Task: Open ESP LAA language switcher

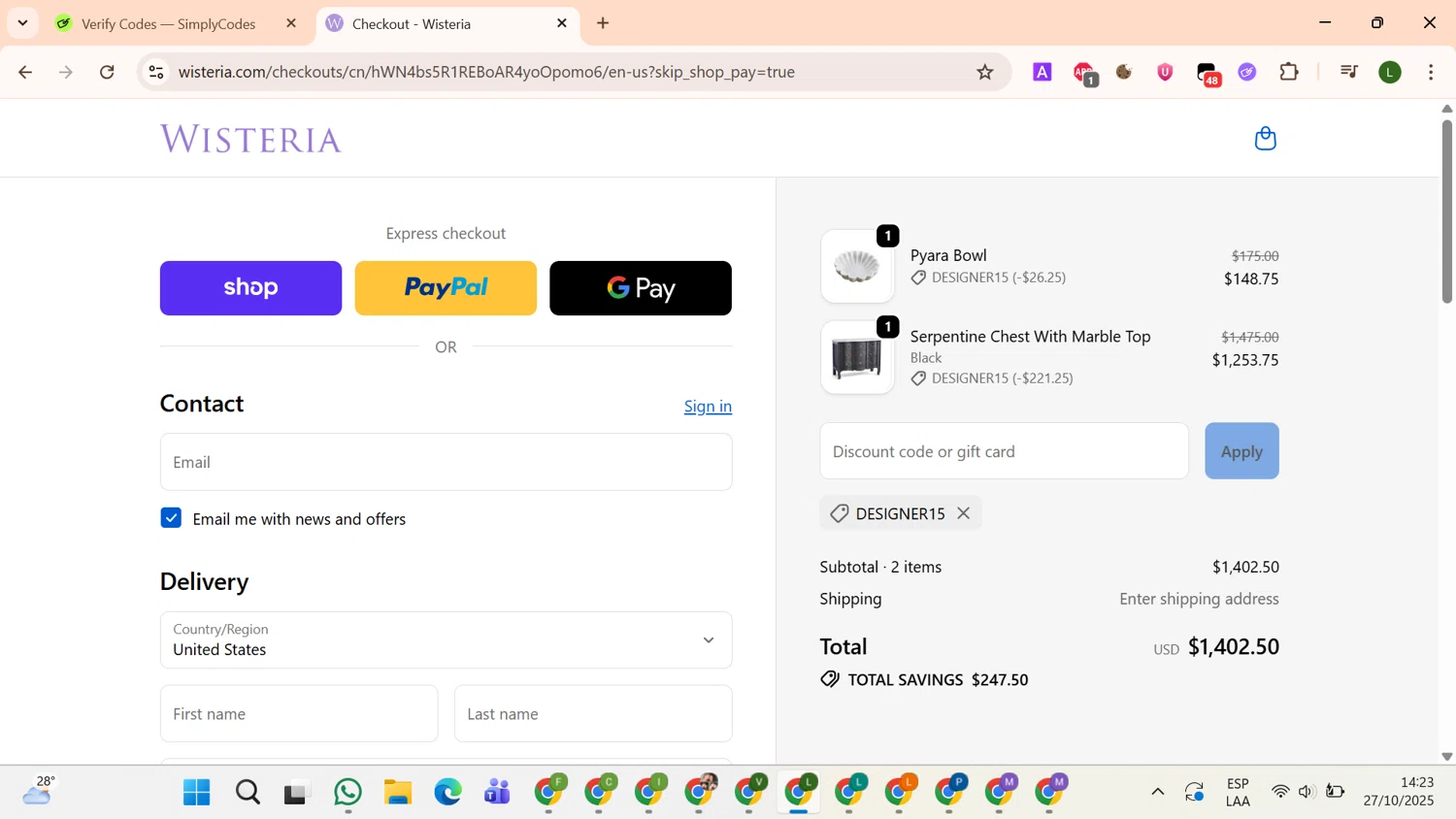Action: point(1238,792)
